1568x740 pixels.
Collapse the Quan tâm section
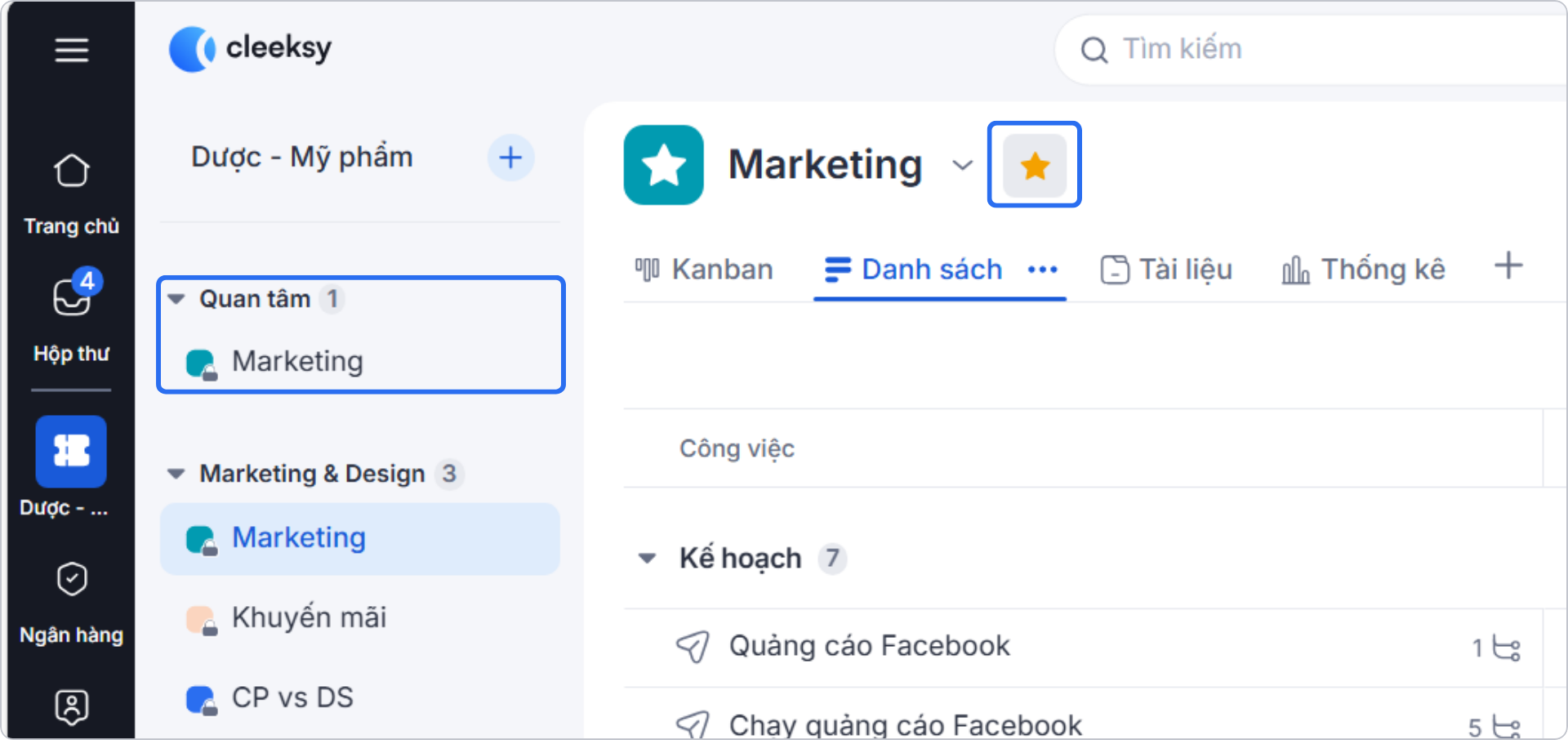coord(176,299)
